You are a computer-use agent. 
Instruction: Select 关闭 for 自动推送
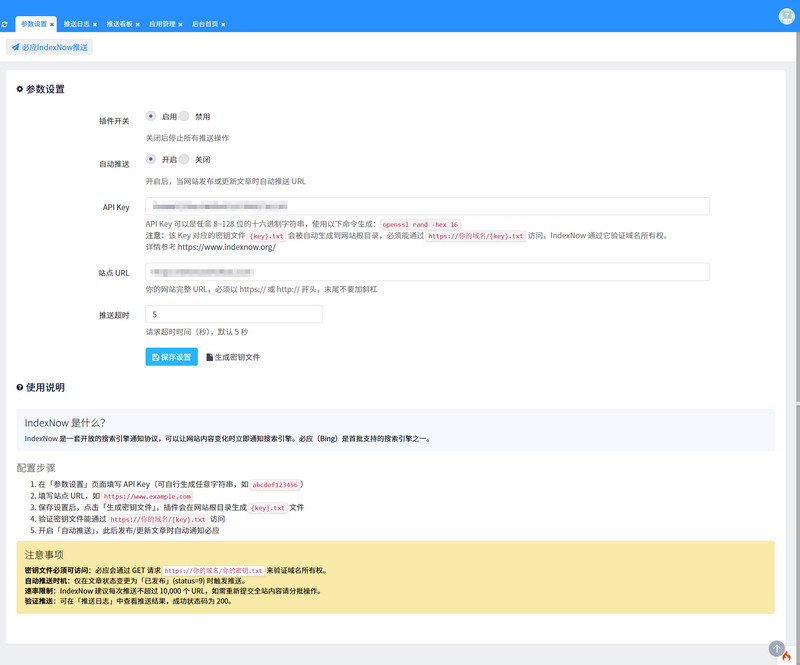[x=184, y=159]
